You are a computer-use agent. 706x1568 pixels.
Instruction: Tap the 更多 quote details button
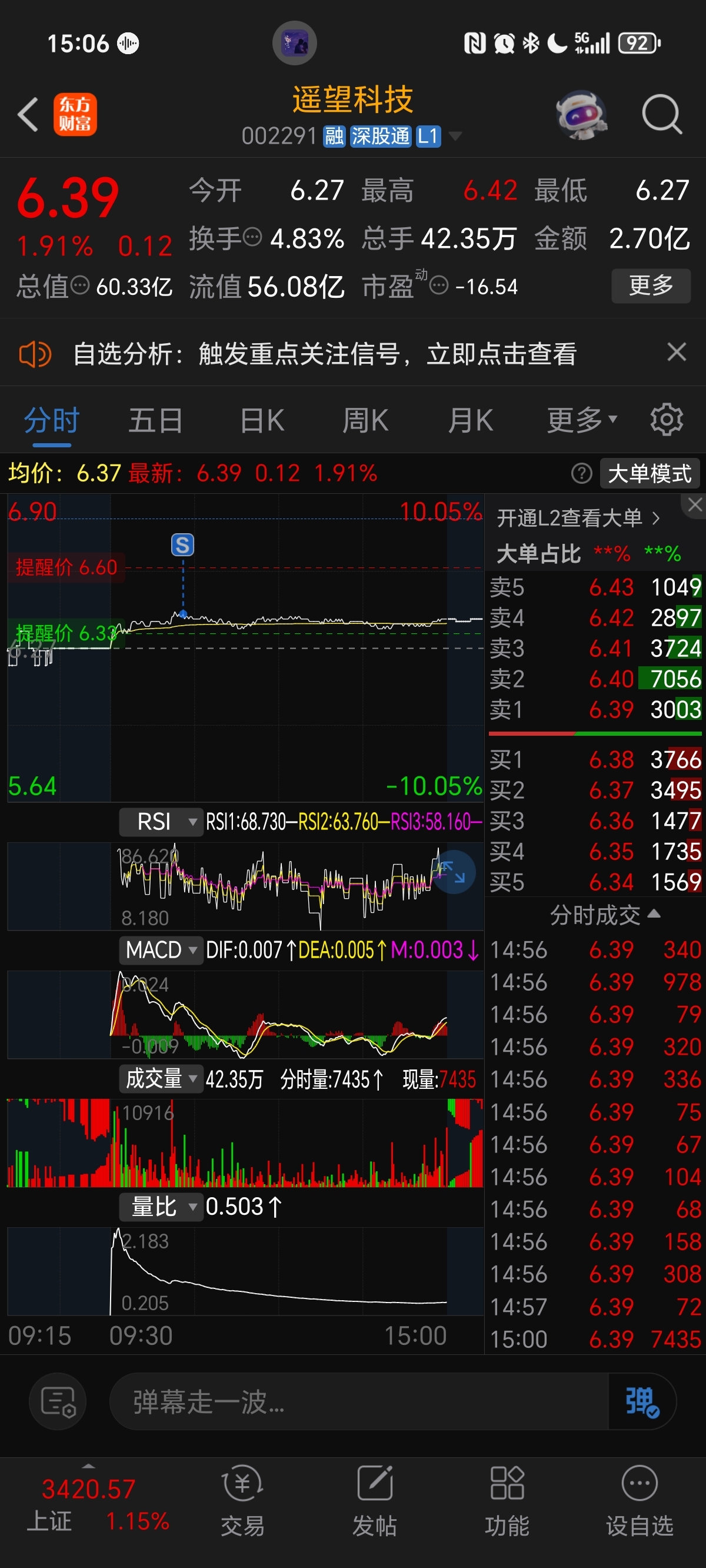pos(651,285)
